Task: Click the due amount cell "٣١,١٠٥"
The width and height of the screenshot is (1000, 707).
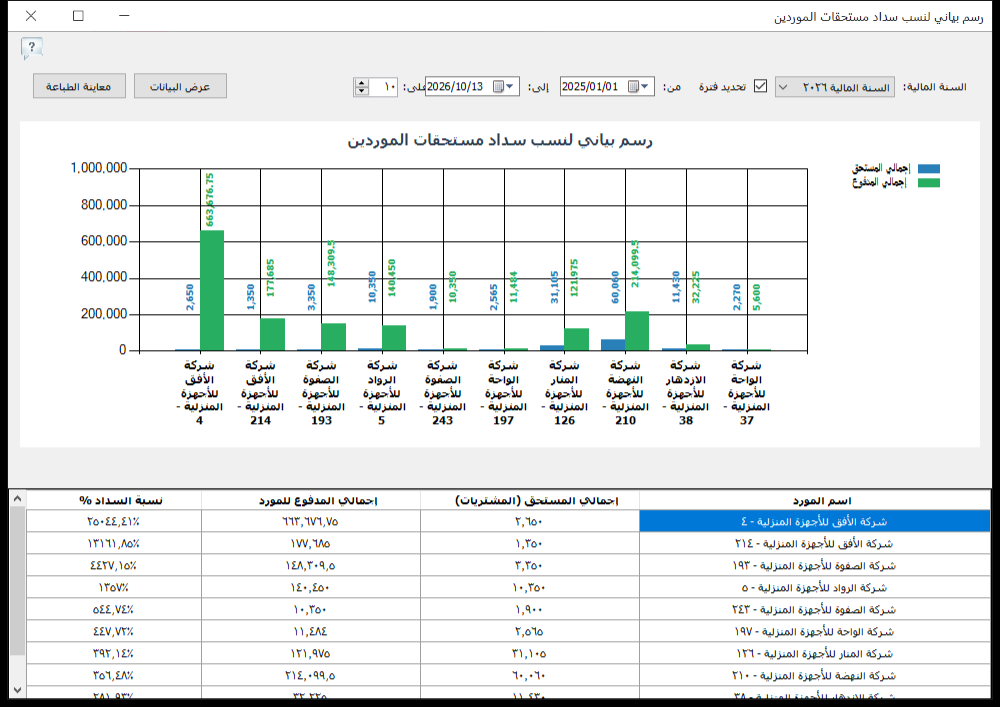Action: point(529,653)
